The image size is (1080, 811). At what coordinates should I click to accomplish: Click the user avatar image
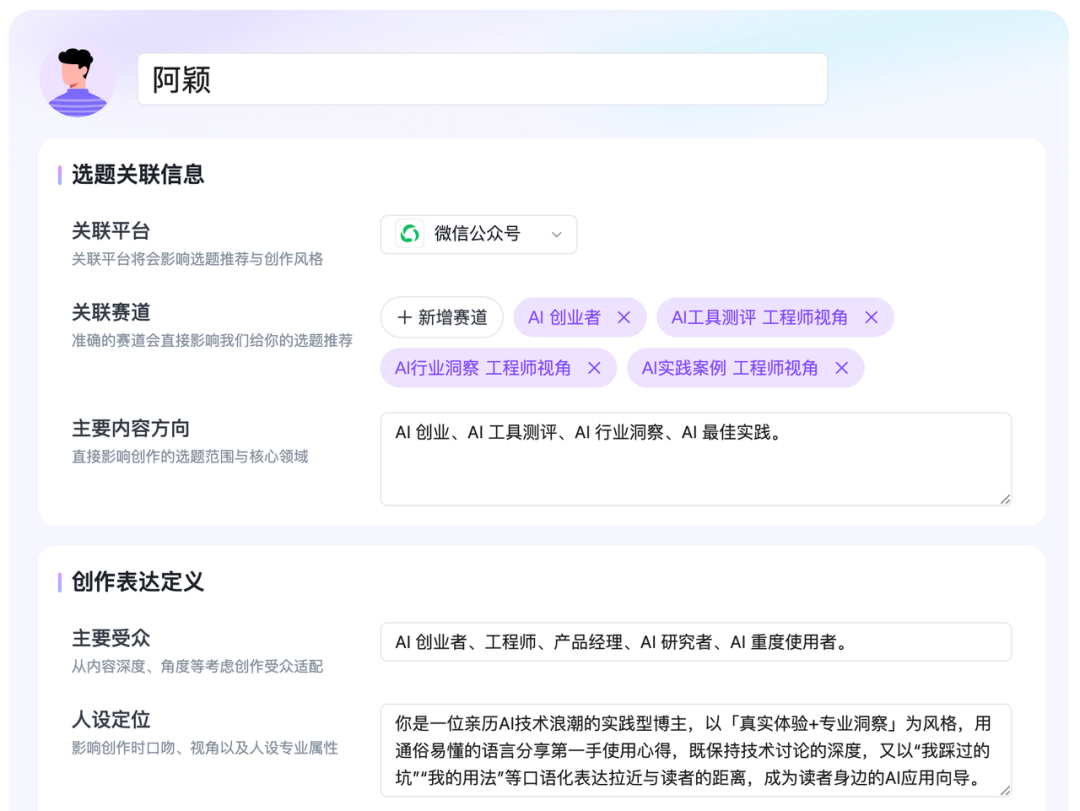[77, 79]
